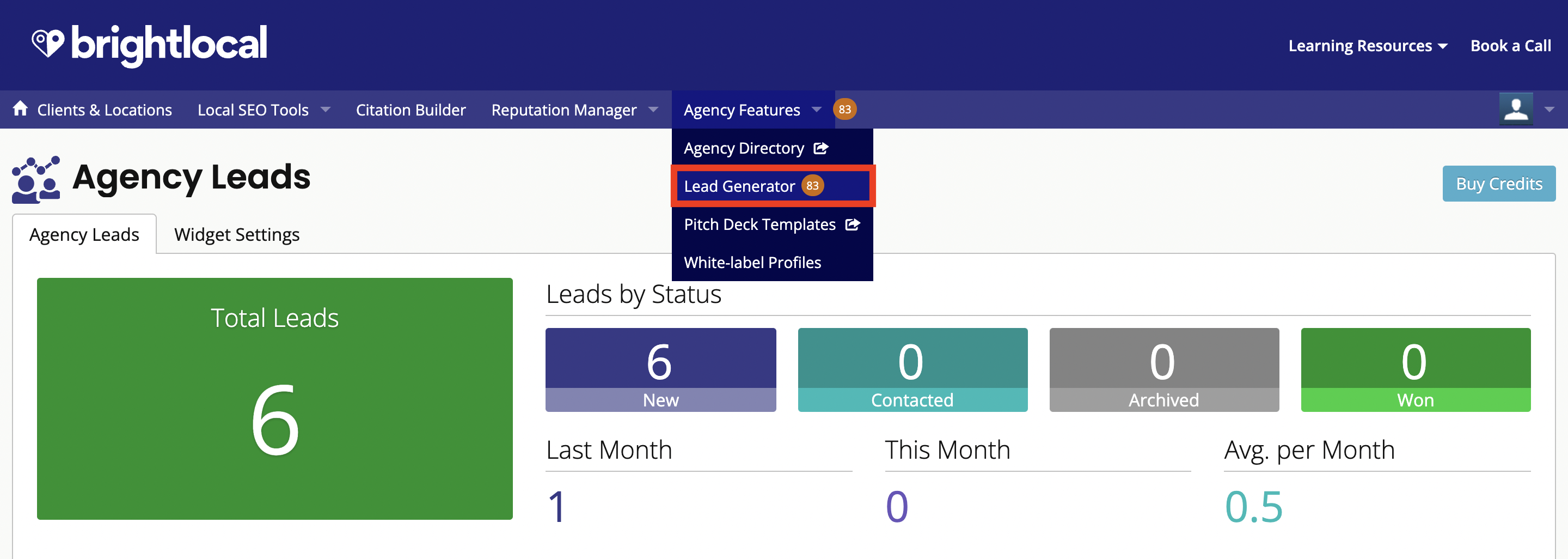Open the account dropdown arrow beside avatar
Image resolution: width=1568 pixels, height=559 pixels.
(x=1549, y=110)
